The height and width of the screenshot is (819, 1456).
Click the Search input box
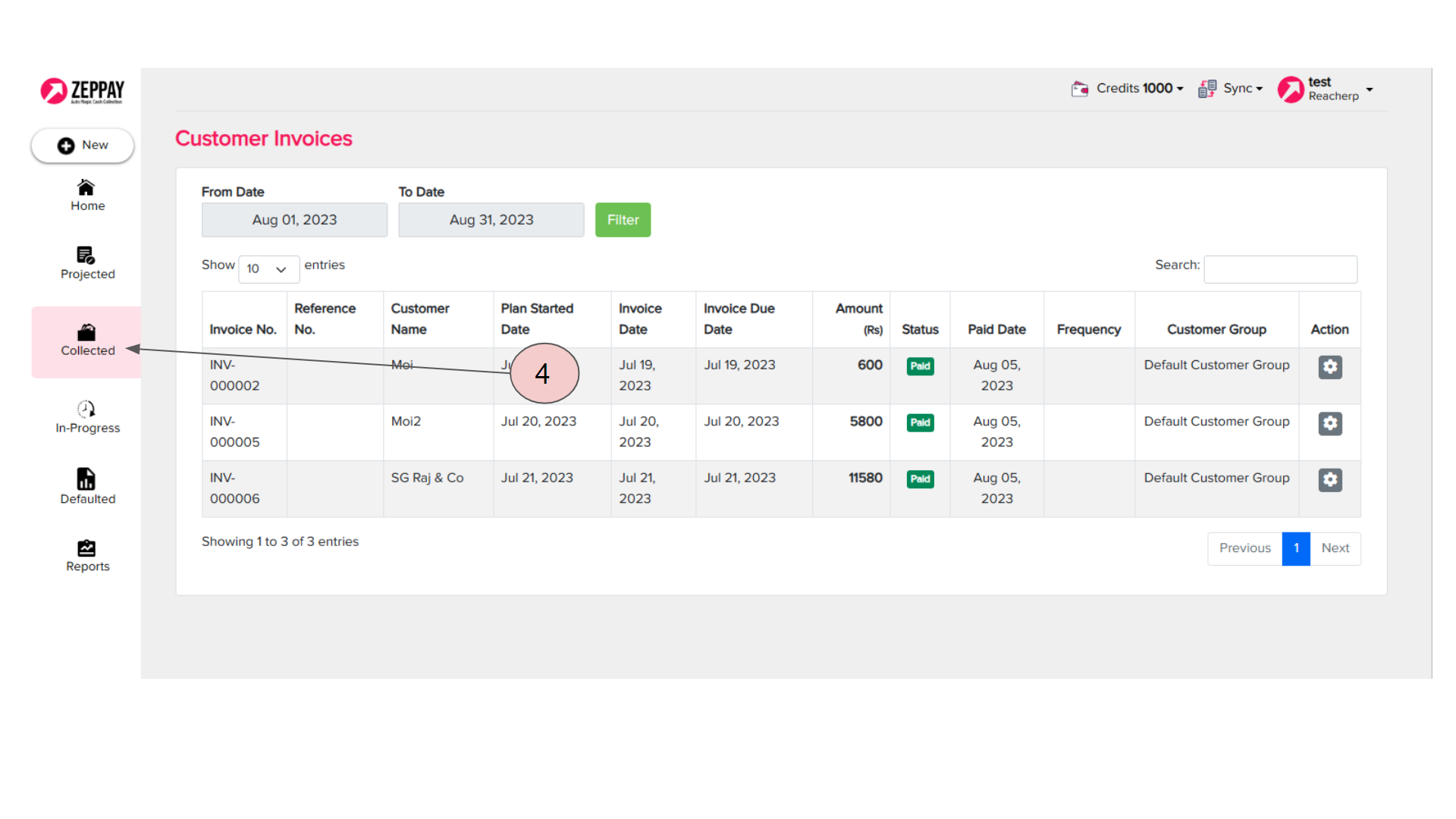point(1280,269)
